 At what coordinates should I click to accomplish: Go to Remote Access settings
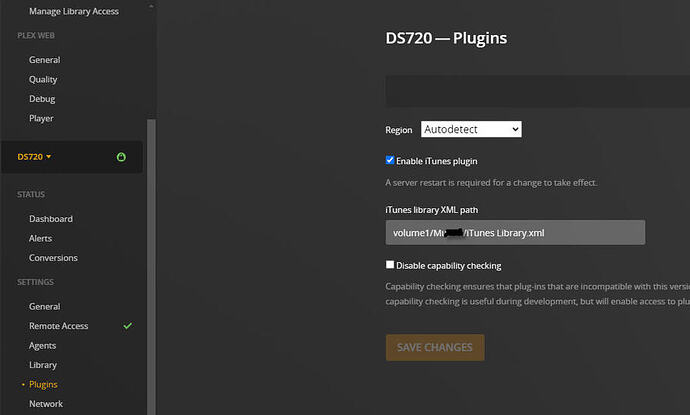tap(59, 326)
